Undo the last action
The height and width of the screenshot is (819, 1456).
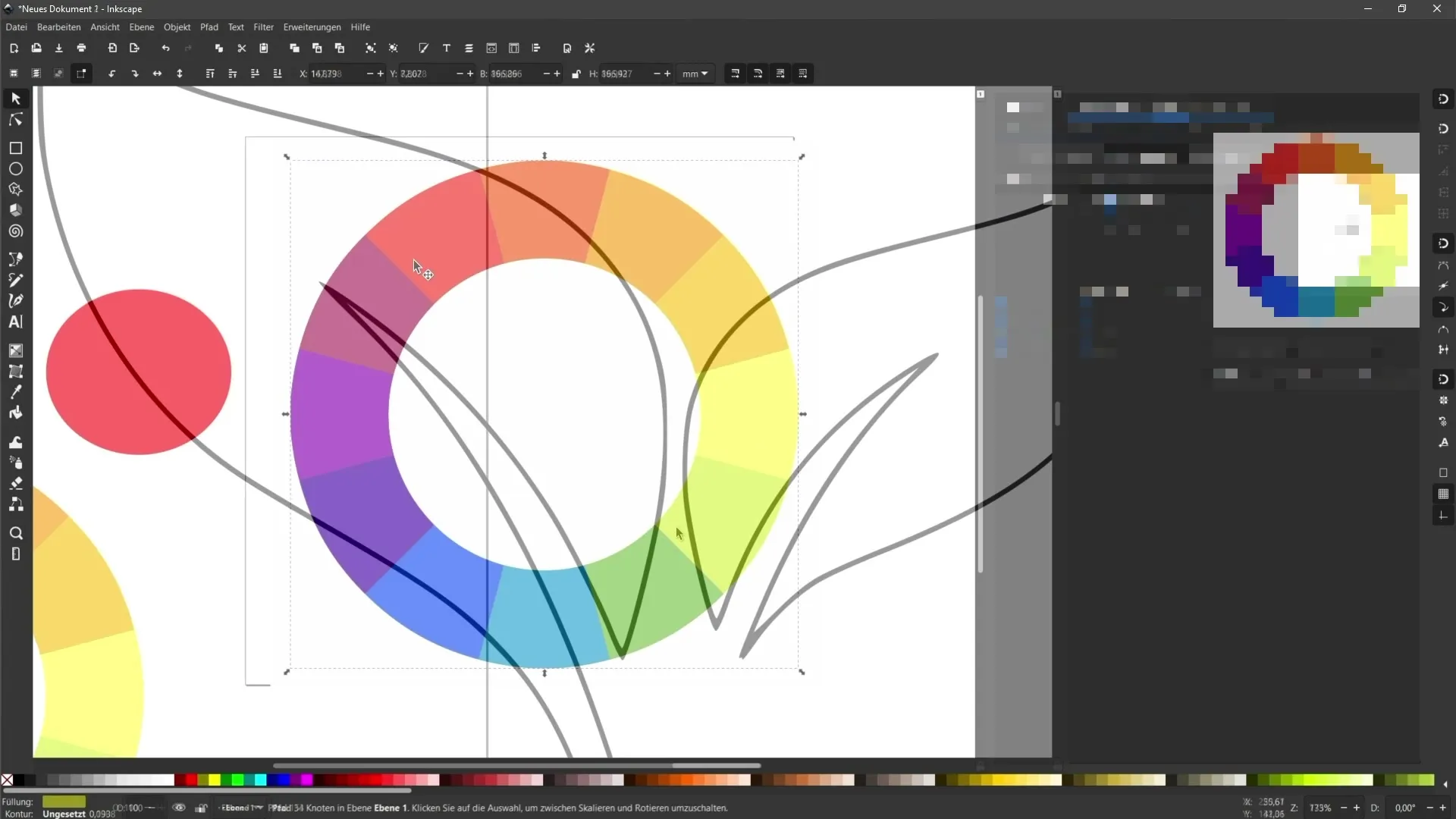coord(165,49)
